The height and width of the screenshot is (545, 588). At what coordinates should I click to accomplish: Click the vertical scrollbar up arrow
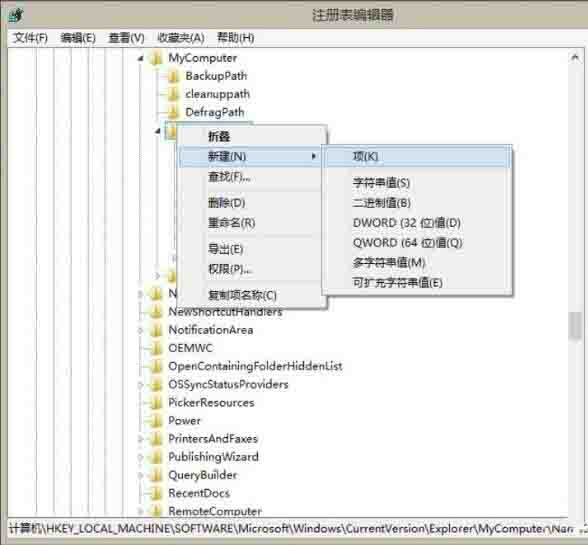pos(575,57)
